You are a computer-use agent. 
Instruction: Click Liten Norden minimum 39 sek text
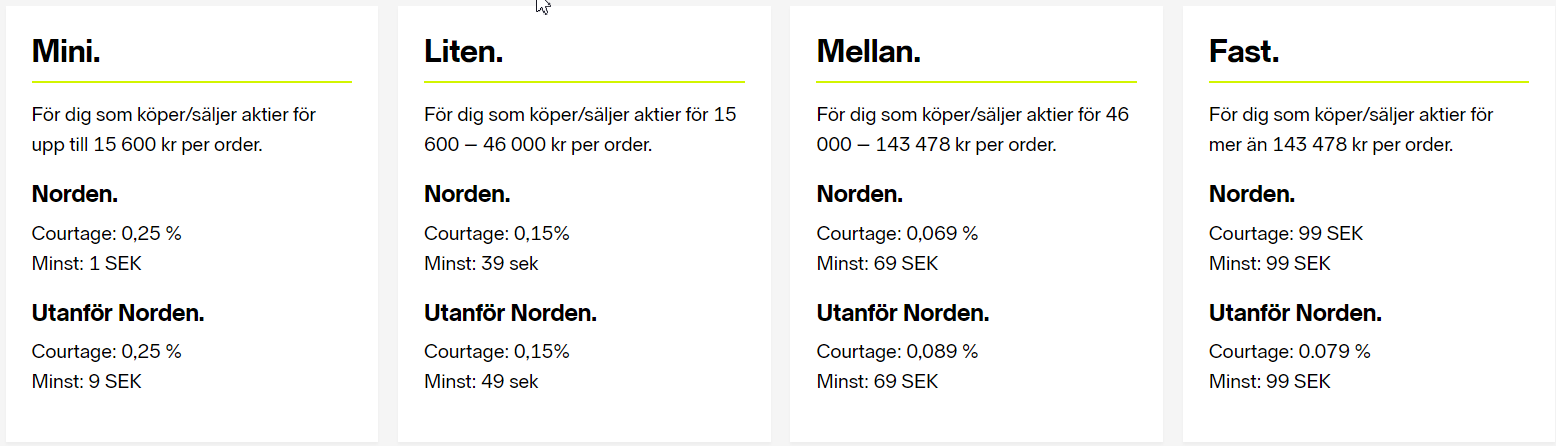coord(481,264)
